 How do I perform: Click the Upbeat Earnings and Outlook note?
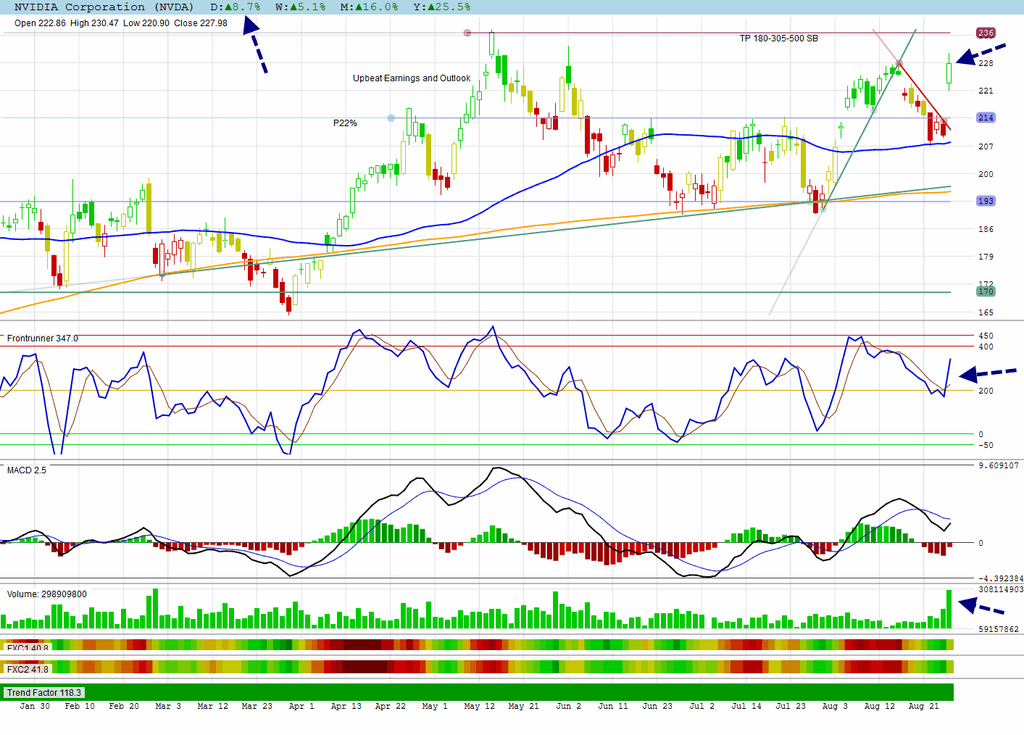411,78
